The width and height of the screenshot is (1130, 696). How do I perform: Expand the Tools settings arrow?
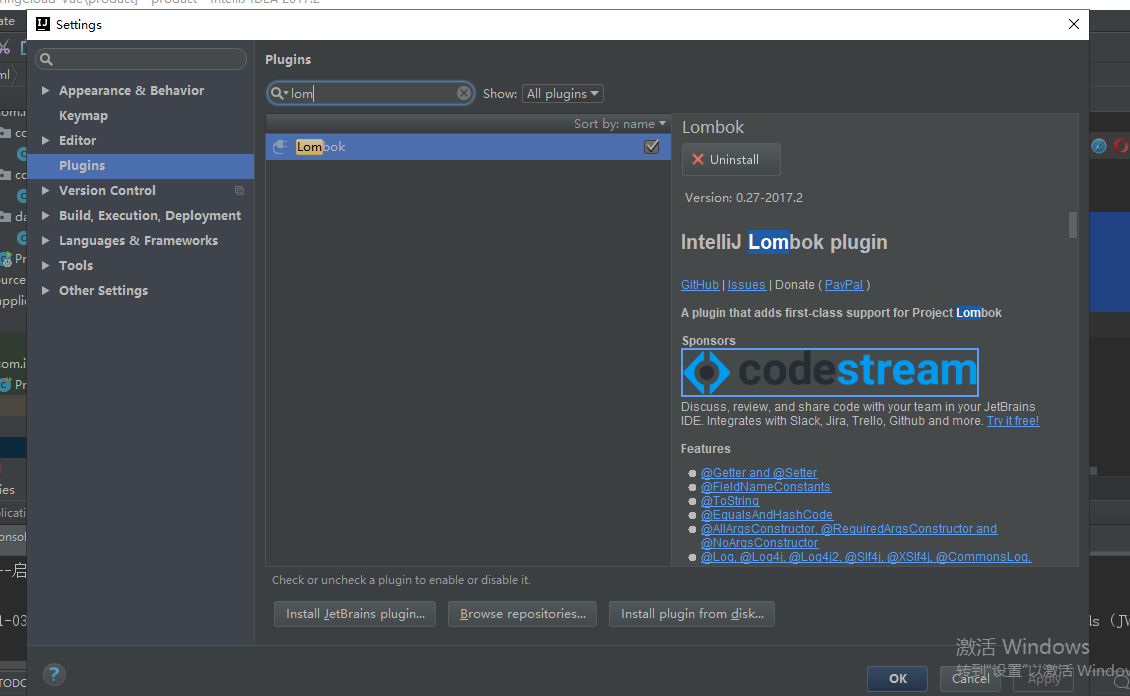[x=45, y=266]
